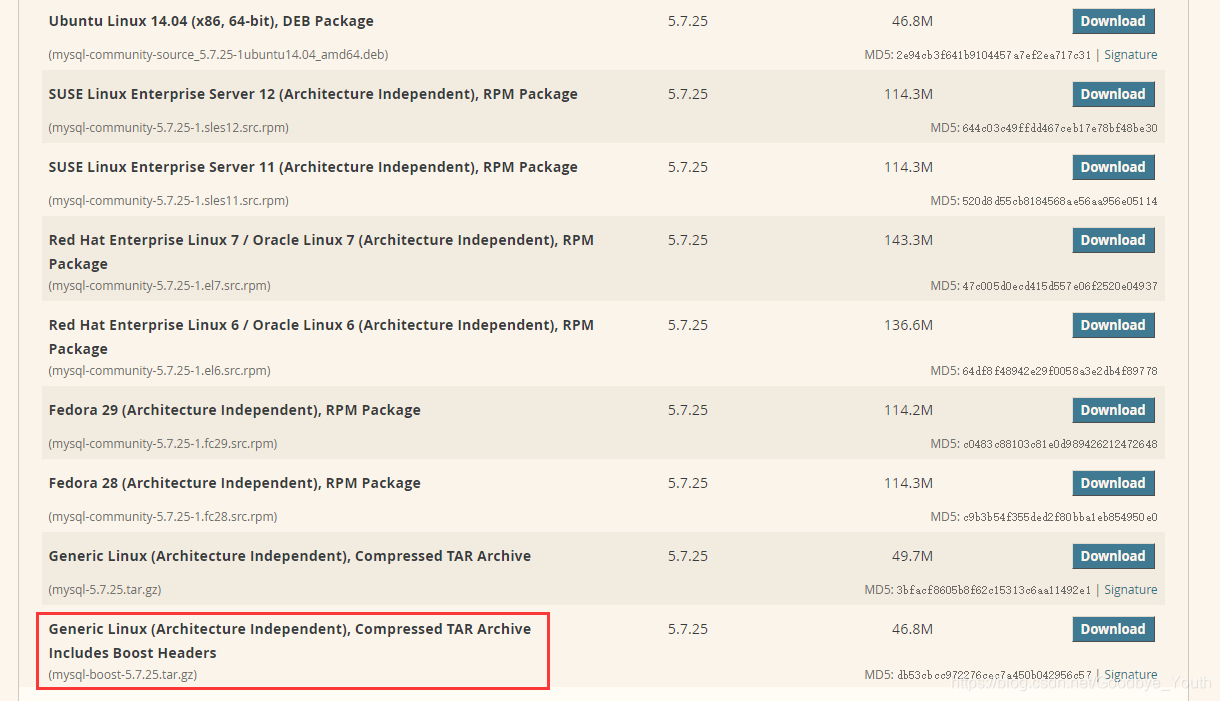This screenshot has width=1220, height=701.
Task: Select the 114.3M size in SUSE 12 row
Action: coord(908,94)
